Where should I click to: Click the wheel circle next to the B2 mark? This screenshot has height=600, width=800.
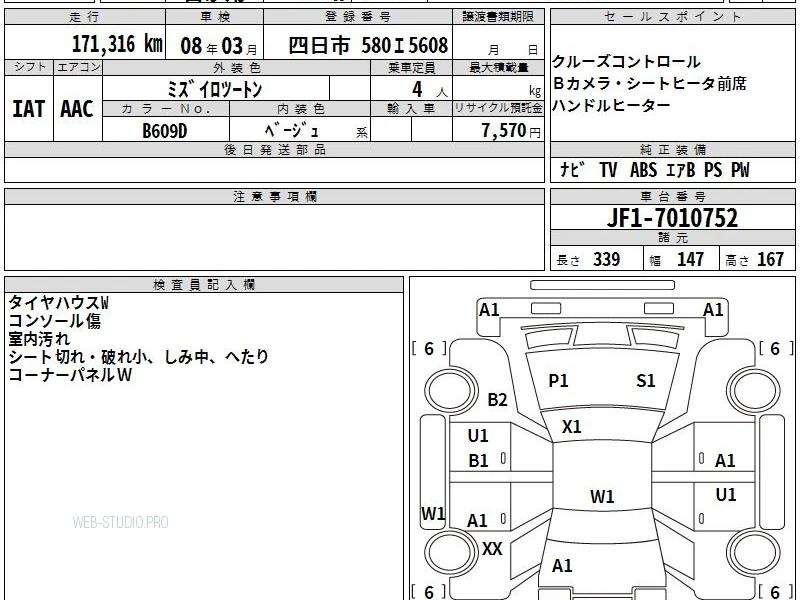tap(451, 391)
